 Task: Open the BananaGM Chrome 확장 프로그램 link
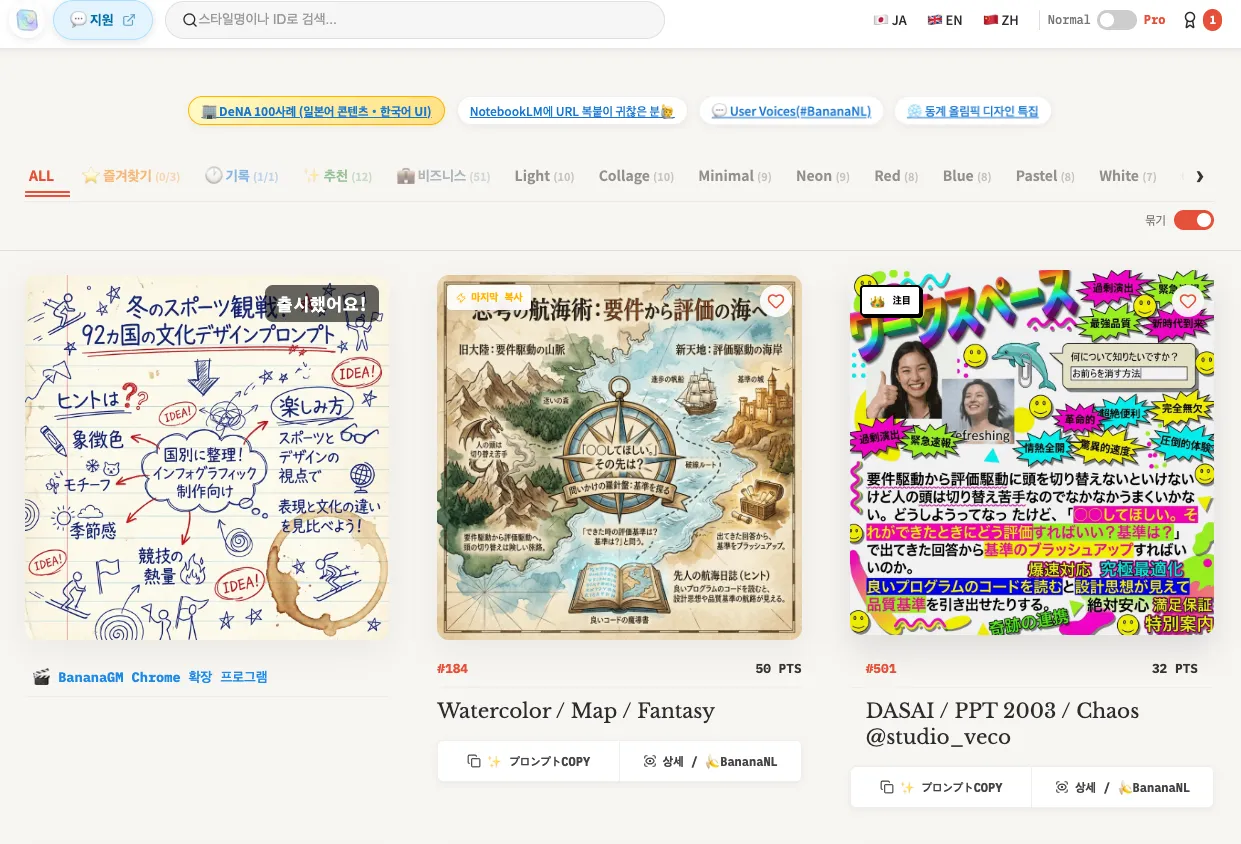click(x=162, y=677)
